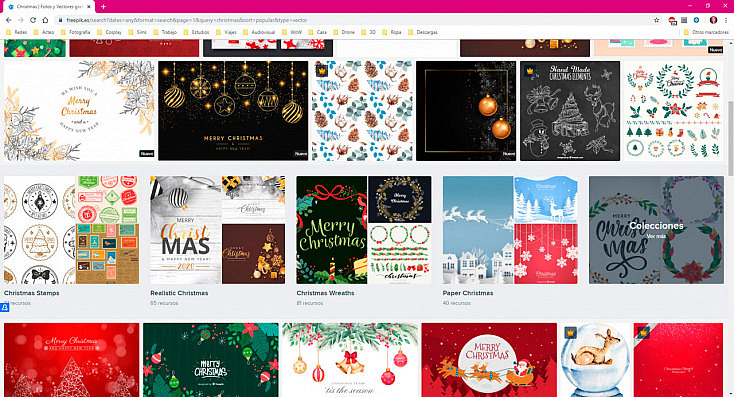Open the home page via house icon
Image resolution: width=734 pixels, height=397 pixels.
(x=45, y=20)
